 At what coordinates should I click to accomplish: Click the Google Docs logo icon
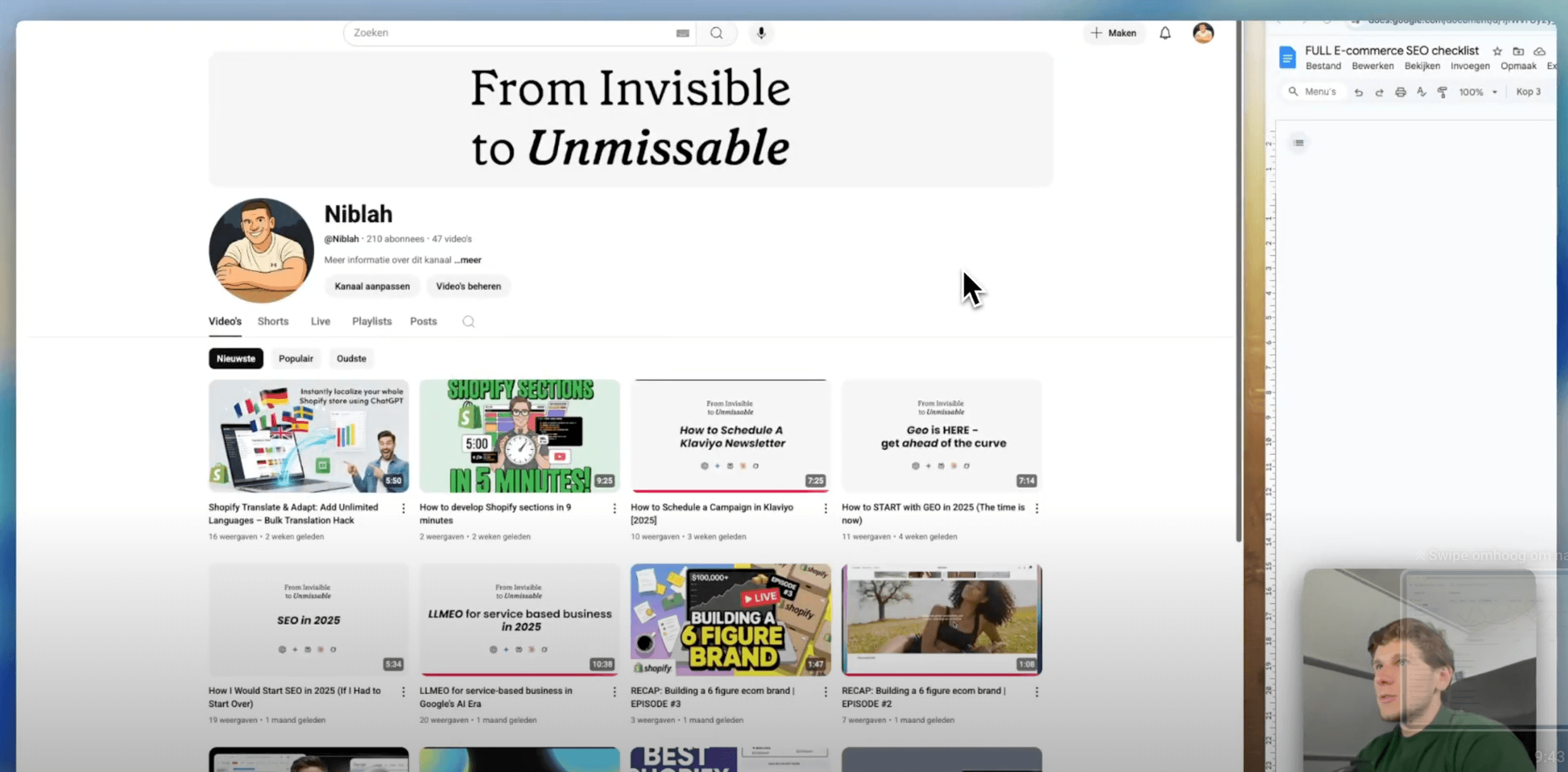[x=1287, y=57]
